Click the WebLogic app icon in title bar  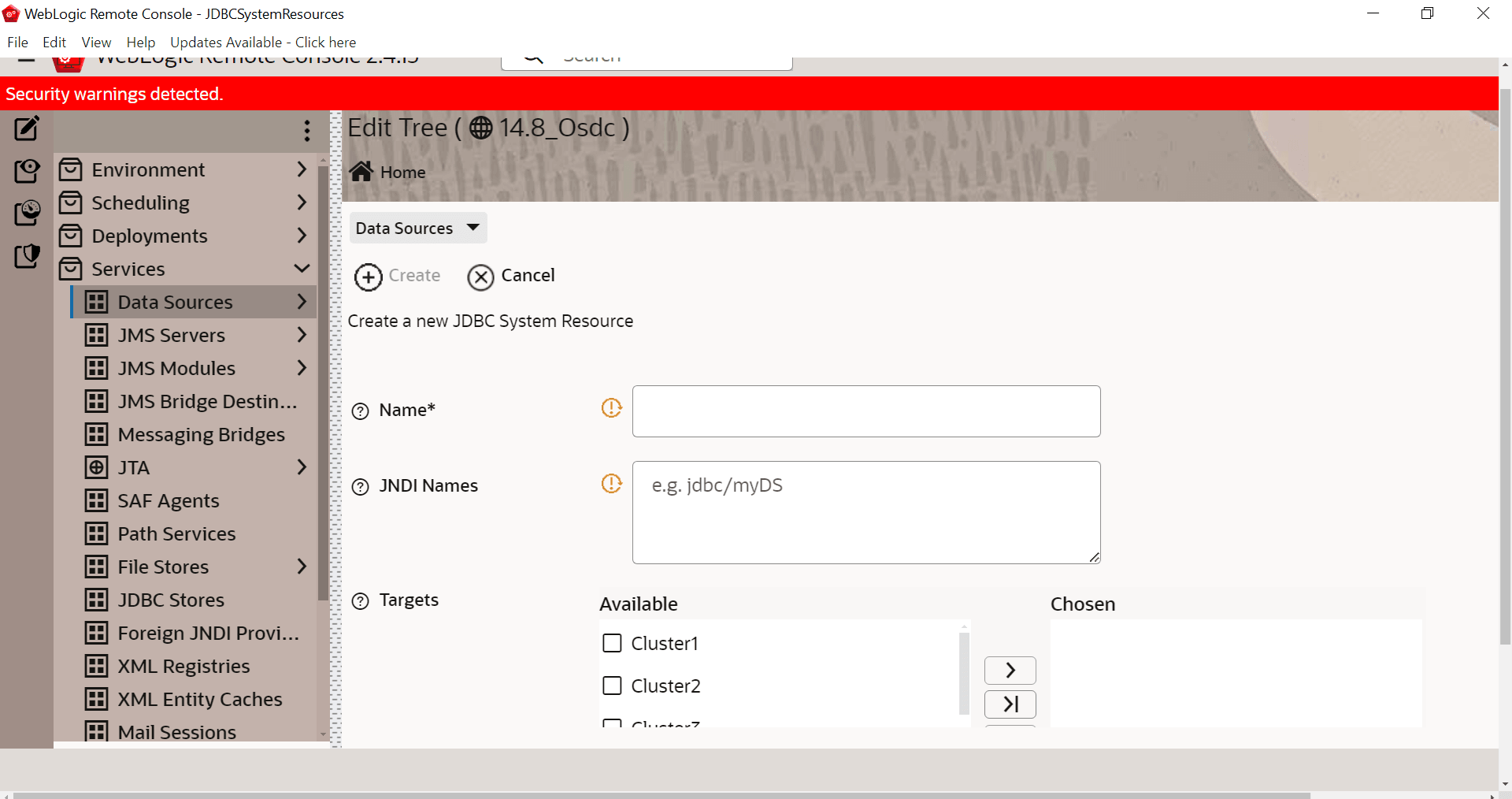tap(11, 13)
